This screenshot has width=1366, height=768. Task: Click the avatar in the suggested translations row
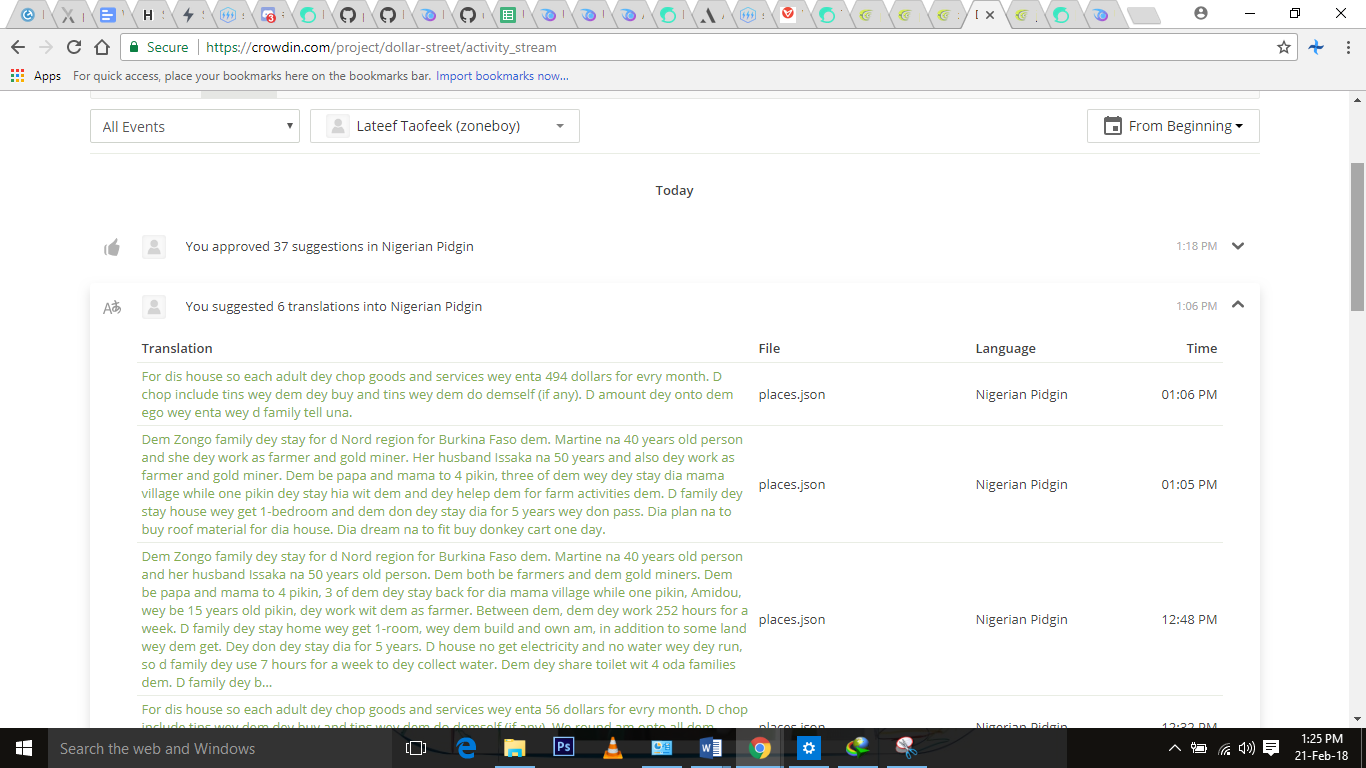(153, 307)
